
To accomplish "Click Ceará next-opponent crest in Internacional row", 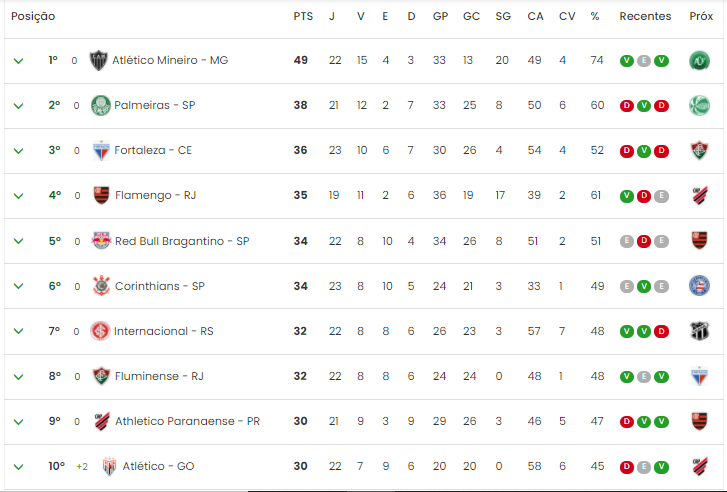I will 700,331.
